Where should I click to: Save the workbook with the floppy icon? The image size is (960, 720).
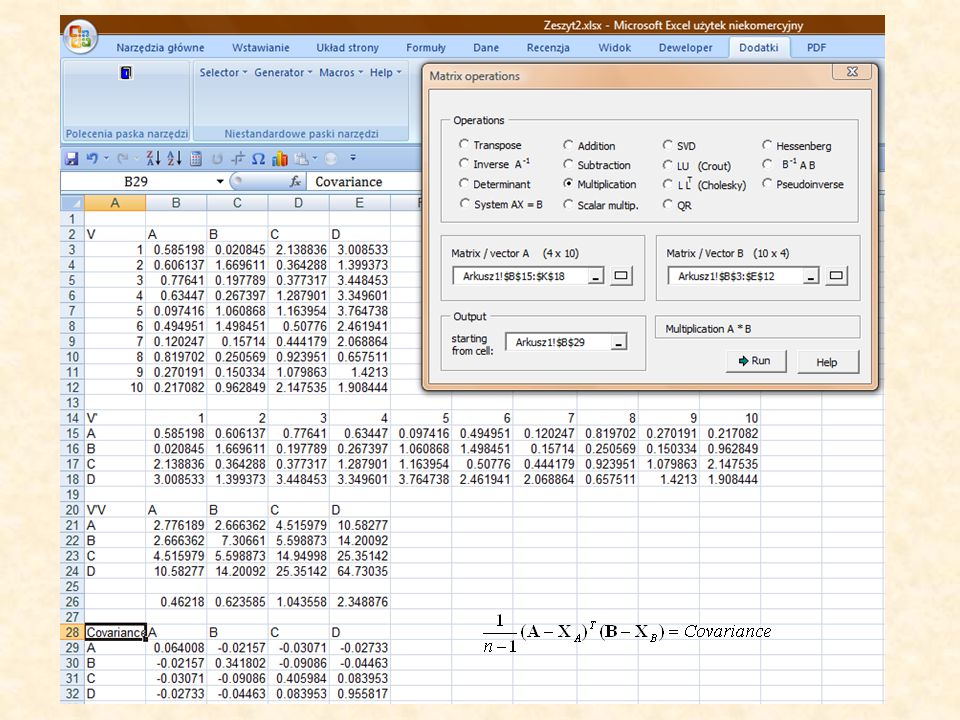pos(72,159)
